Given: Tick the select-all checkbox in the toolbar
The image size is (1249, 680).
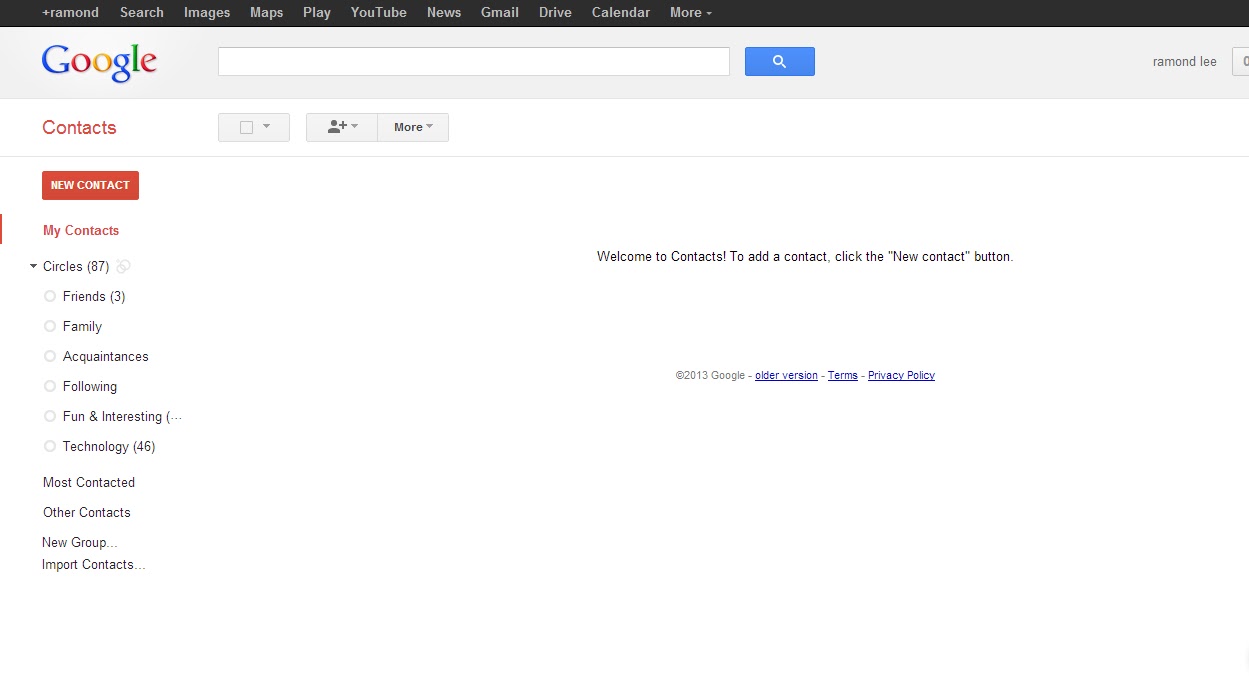Looking at the screenshot, I should (246, 127).
